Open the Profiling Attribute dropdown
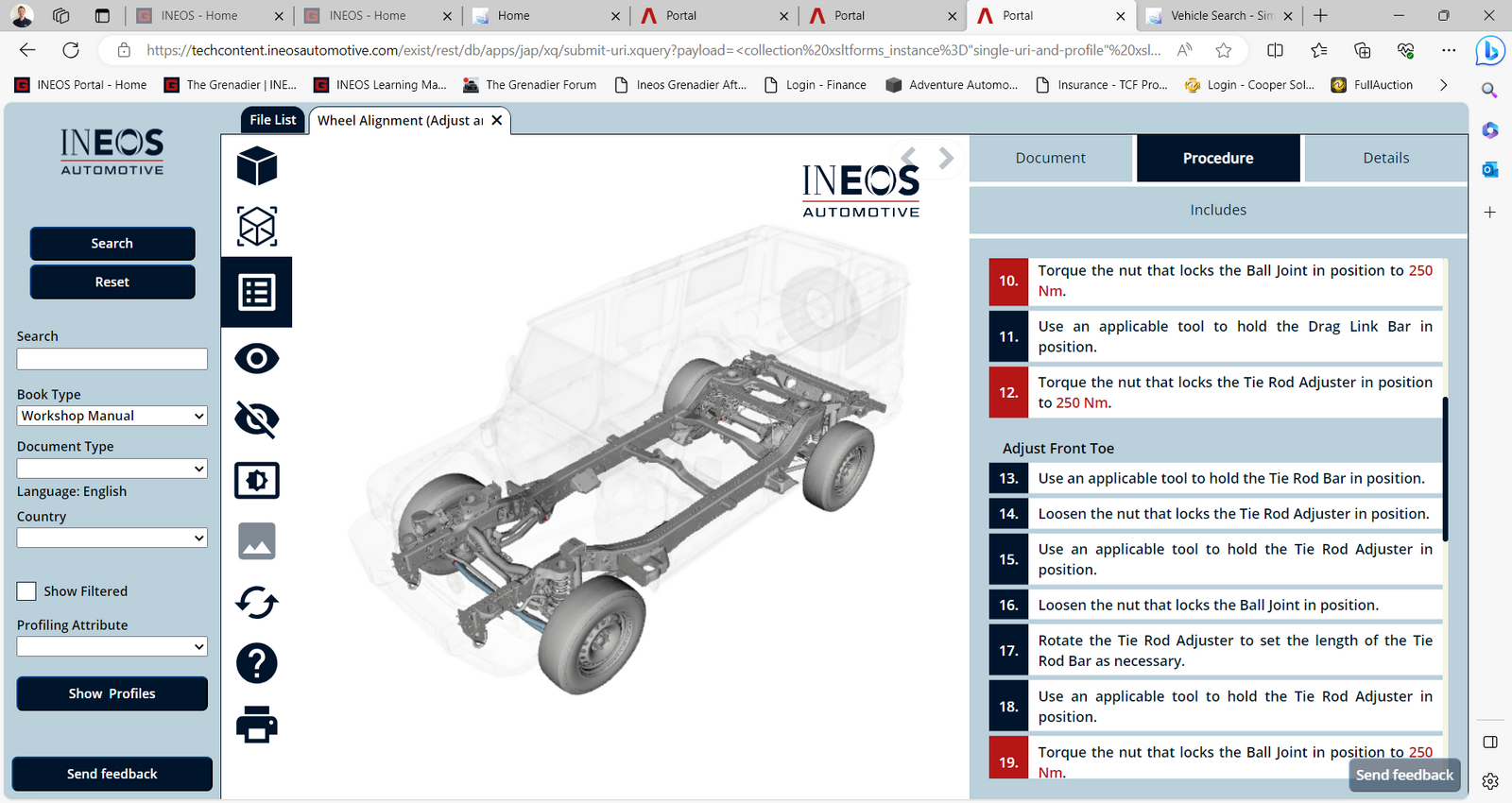Image resolution: width=1512 pixels, height=803 pixels. coord(112,646)
